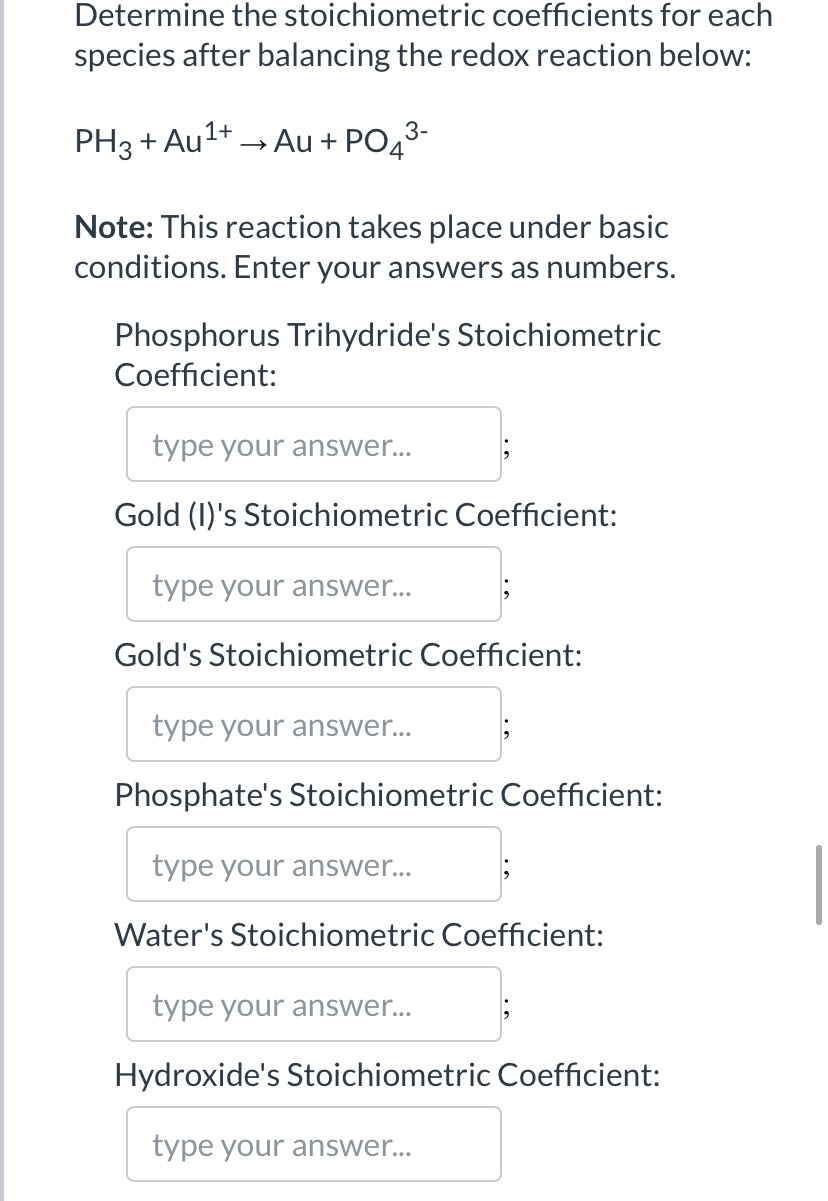Click the Phosphorus Trihydride's Stoichiometric Coefficient label
Image resolution: width=828 pixels, height=1201 pixels.
pyautogui.click(x=388, y=355)
